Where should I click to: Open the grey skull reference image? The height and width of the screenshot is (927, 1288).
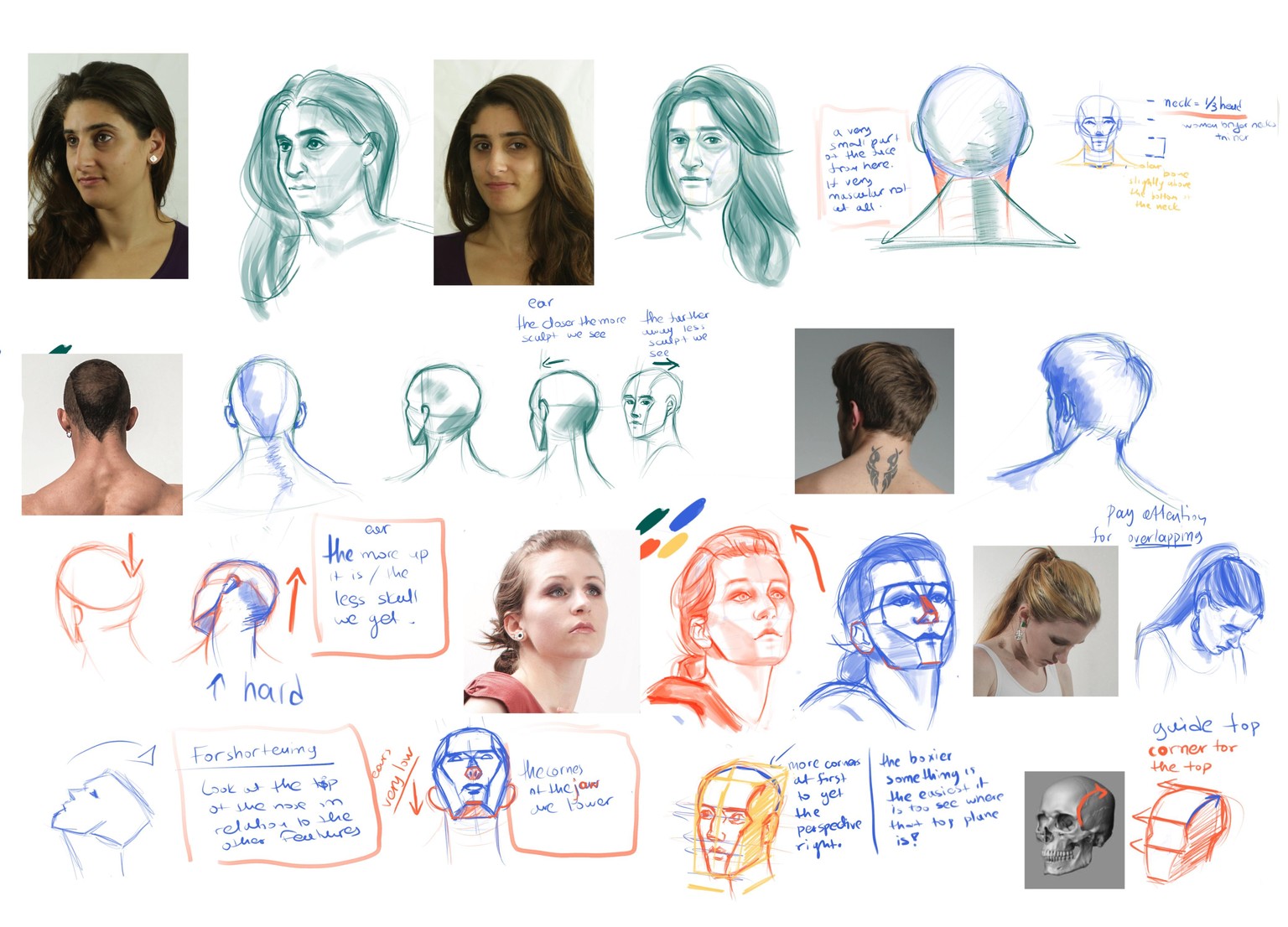coord(1074,830)
